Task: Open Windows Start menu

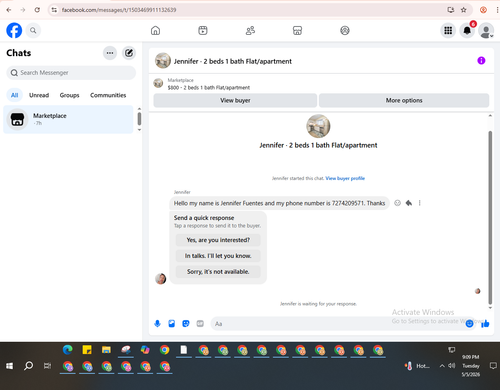Action: 9,366
